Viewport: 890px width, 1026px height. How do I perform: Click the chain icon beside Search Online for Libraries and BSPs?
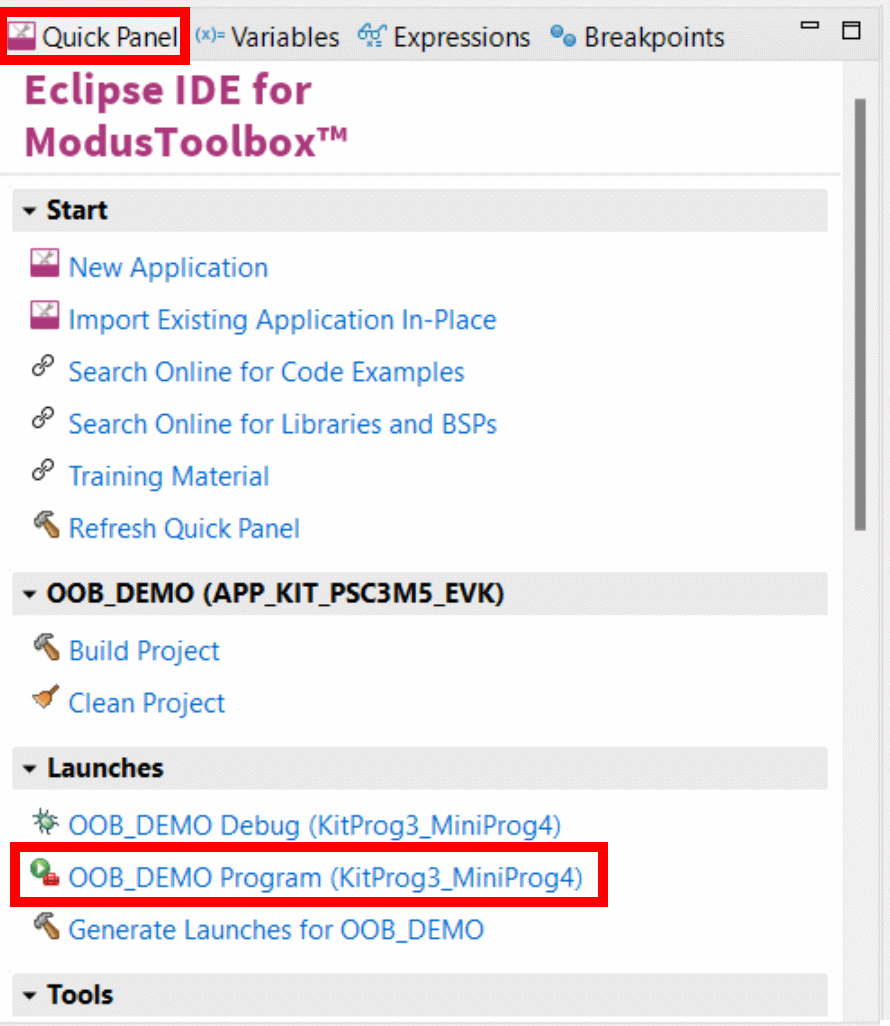(x=43, y=417)
